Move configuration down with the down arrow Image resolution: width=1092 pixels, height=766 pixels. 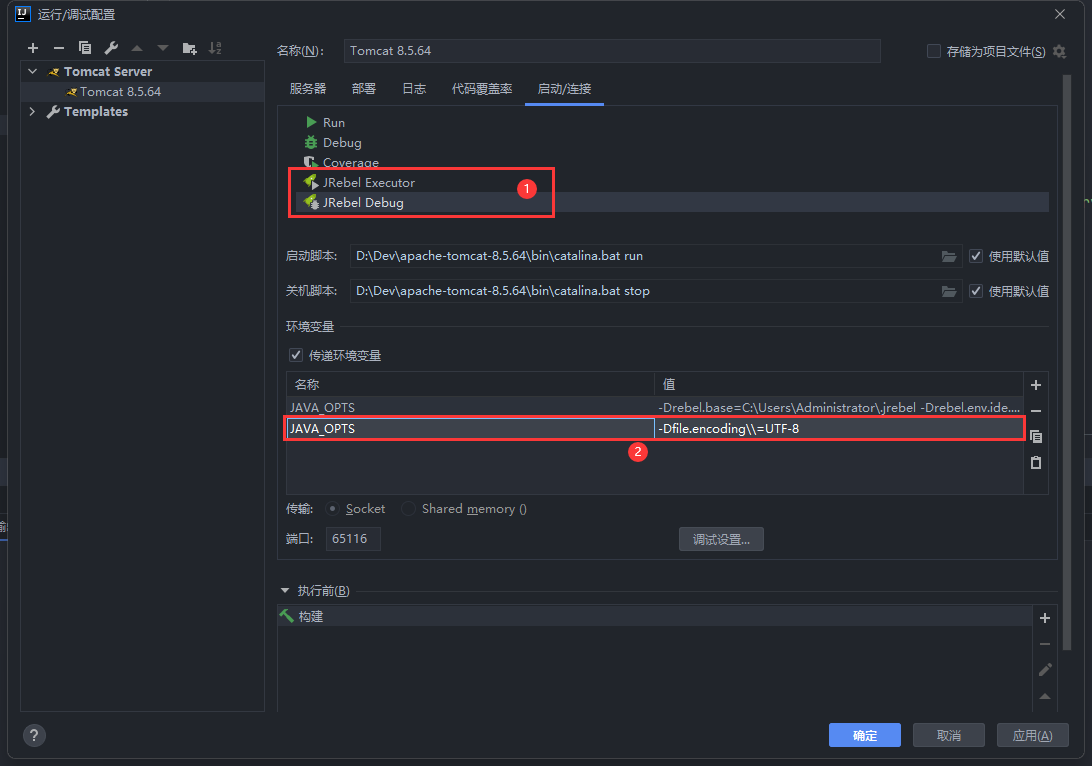click(x=163, y=48)
